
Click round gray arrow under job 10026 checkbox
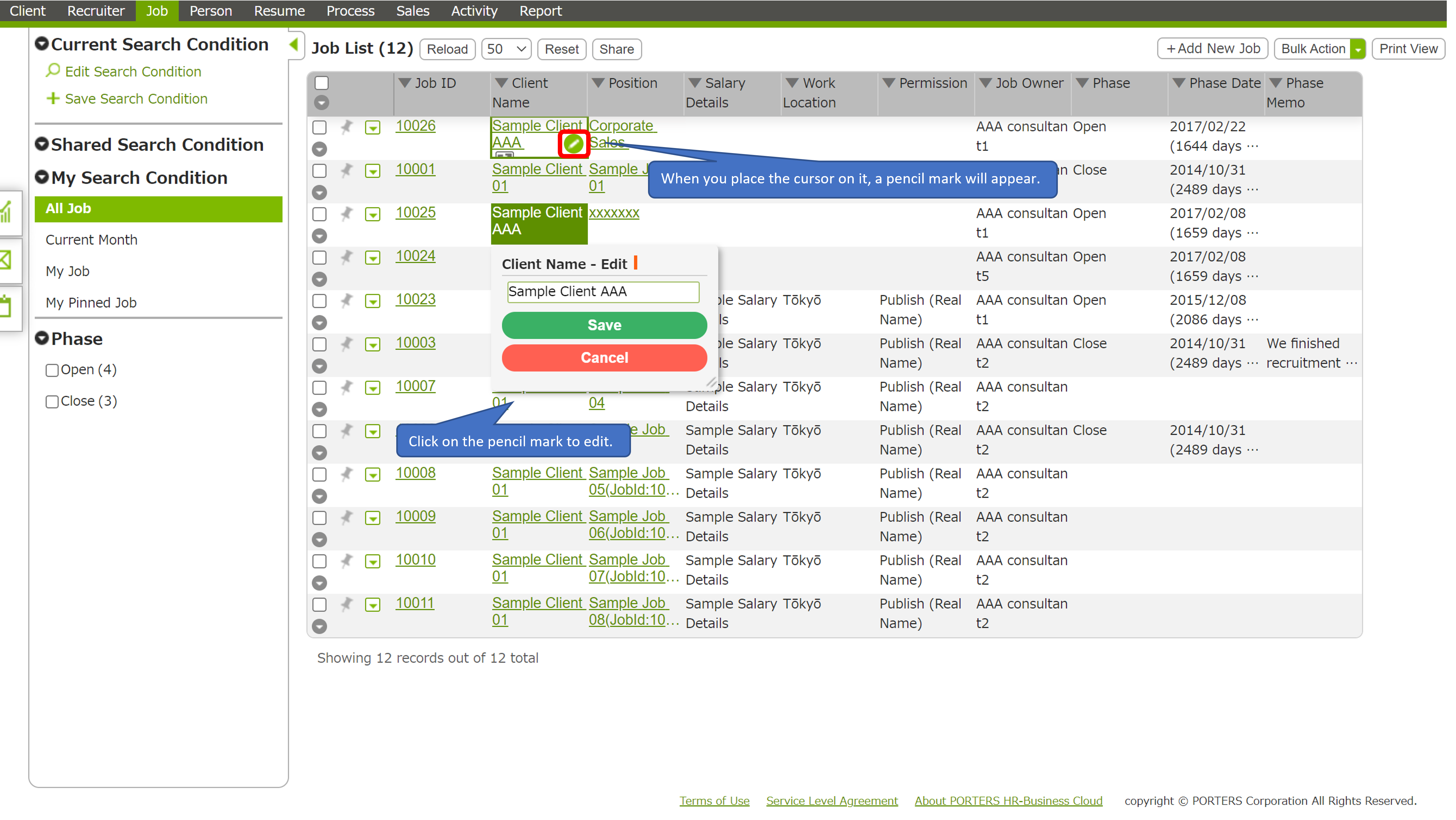319,149
